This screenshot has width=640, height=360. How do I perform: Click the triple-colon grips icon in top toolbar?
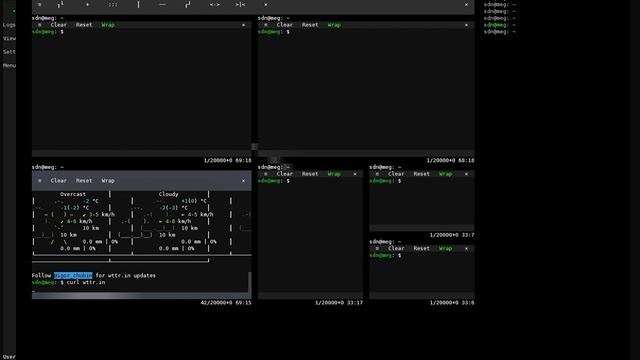[113, 4]
